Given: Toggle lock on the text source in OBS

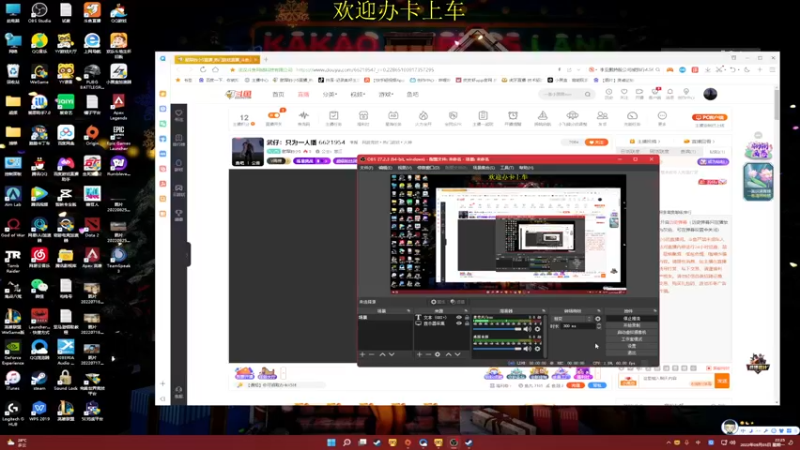Looking at the screenshot, I should [467, 317].
